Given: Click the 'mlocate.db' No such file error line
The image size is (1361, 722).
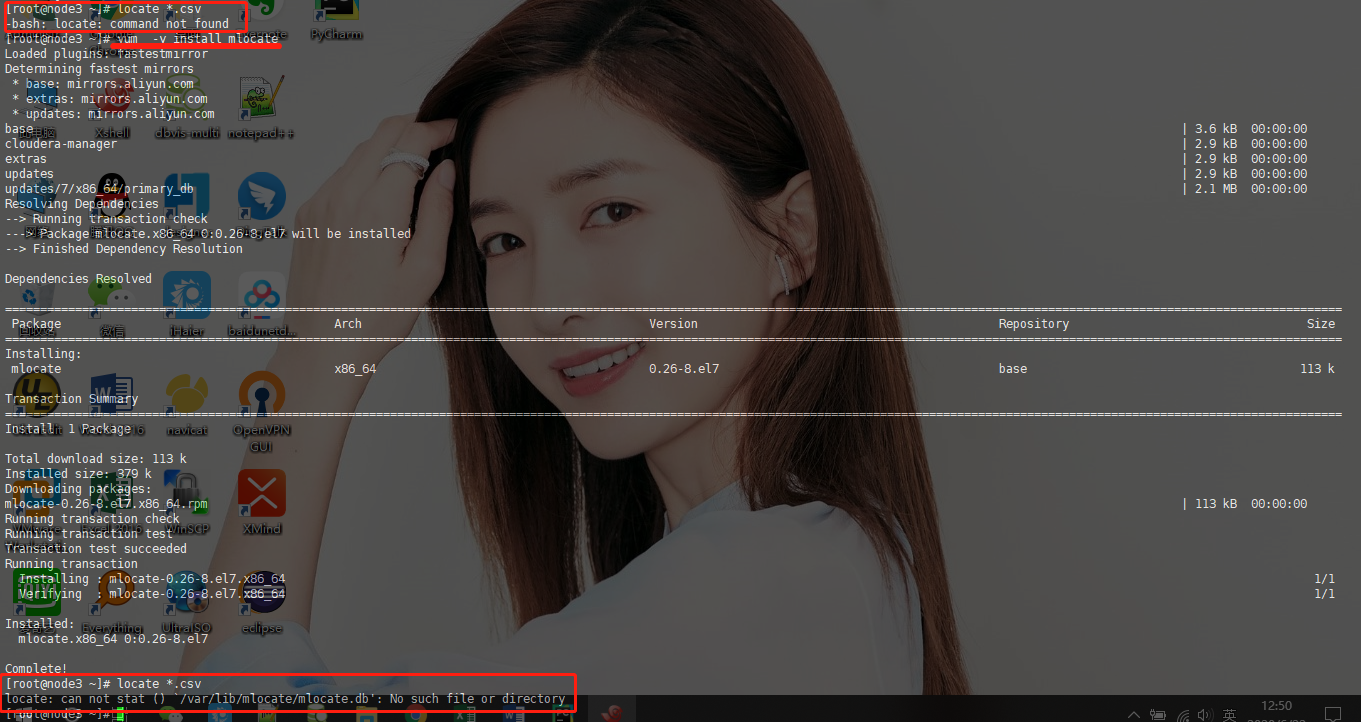Looking at the screenshot, I should click(x=285, y=699).
